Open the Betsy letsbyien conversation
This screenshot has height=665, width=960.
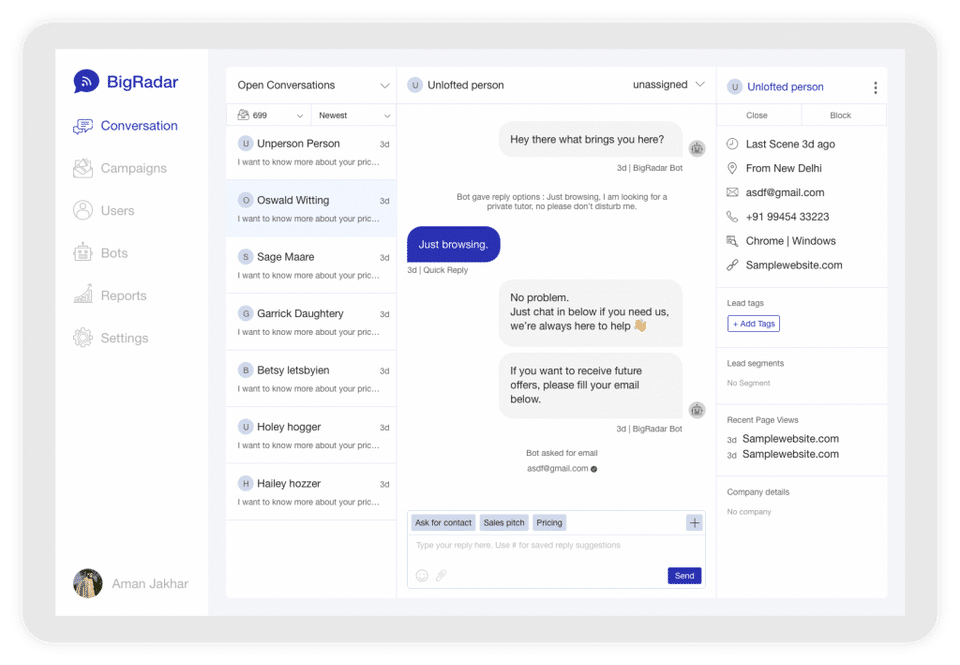pos(311,378)
